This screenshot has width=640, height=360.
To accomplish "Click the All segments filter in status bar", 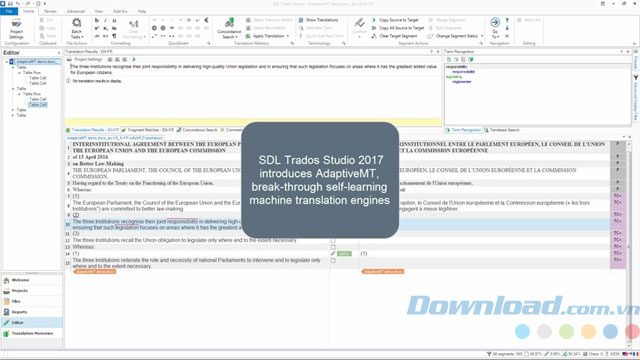I will pyautogui.click(x=504, y=354).
